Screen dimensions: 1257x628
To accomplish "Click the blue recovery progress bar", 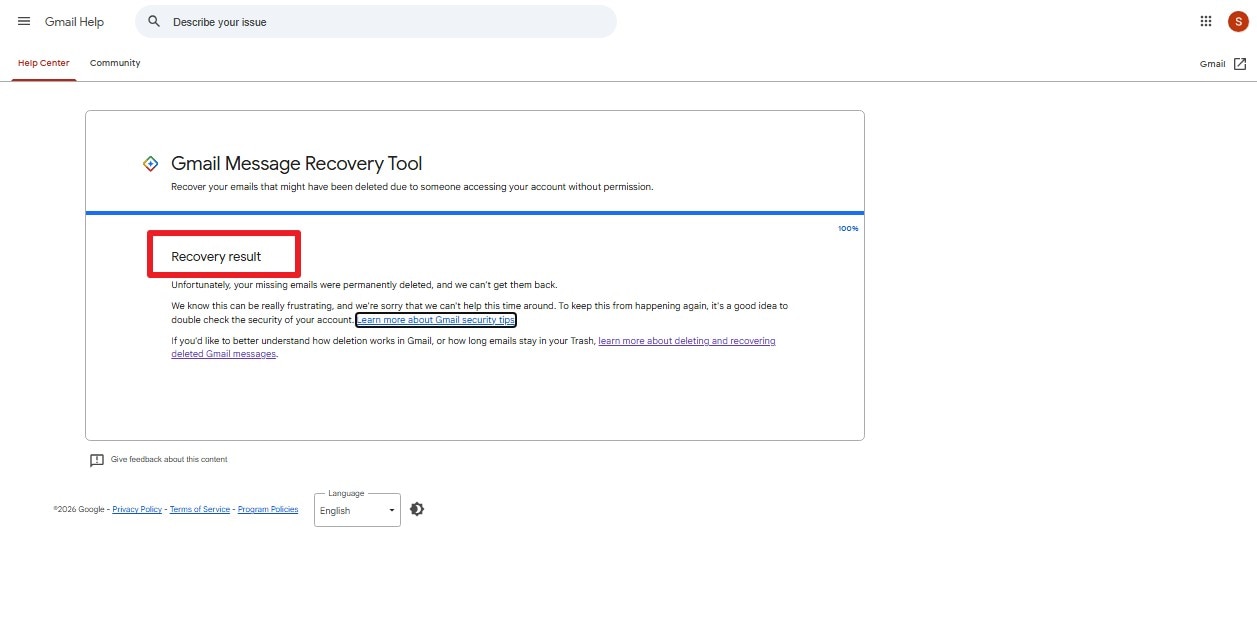I will (x=475, y=213).
